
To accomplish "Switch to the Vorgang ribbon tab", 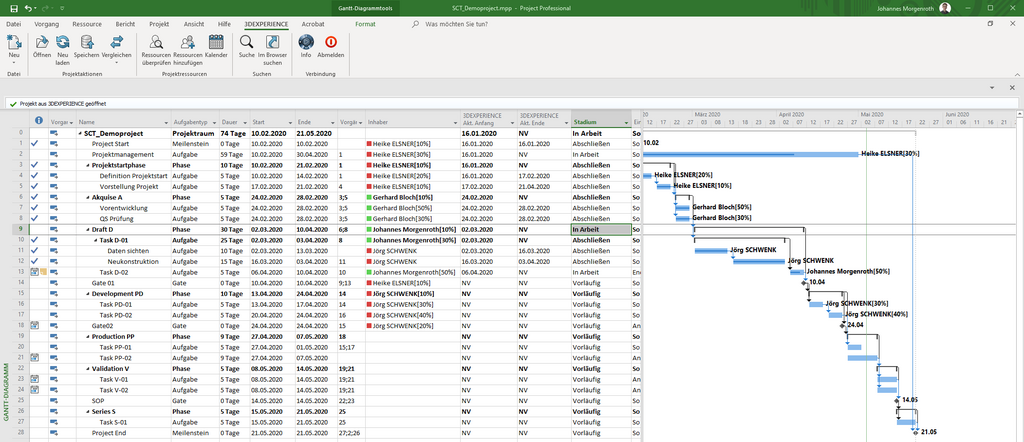I will (47, 24).
